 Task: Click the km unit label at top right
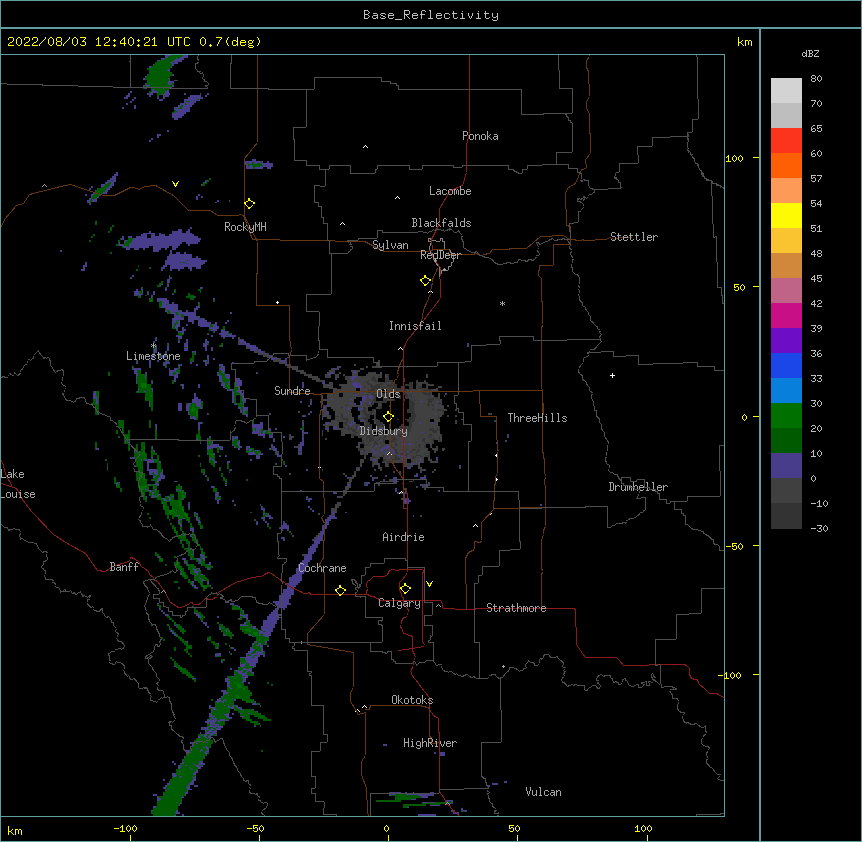744,42
